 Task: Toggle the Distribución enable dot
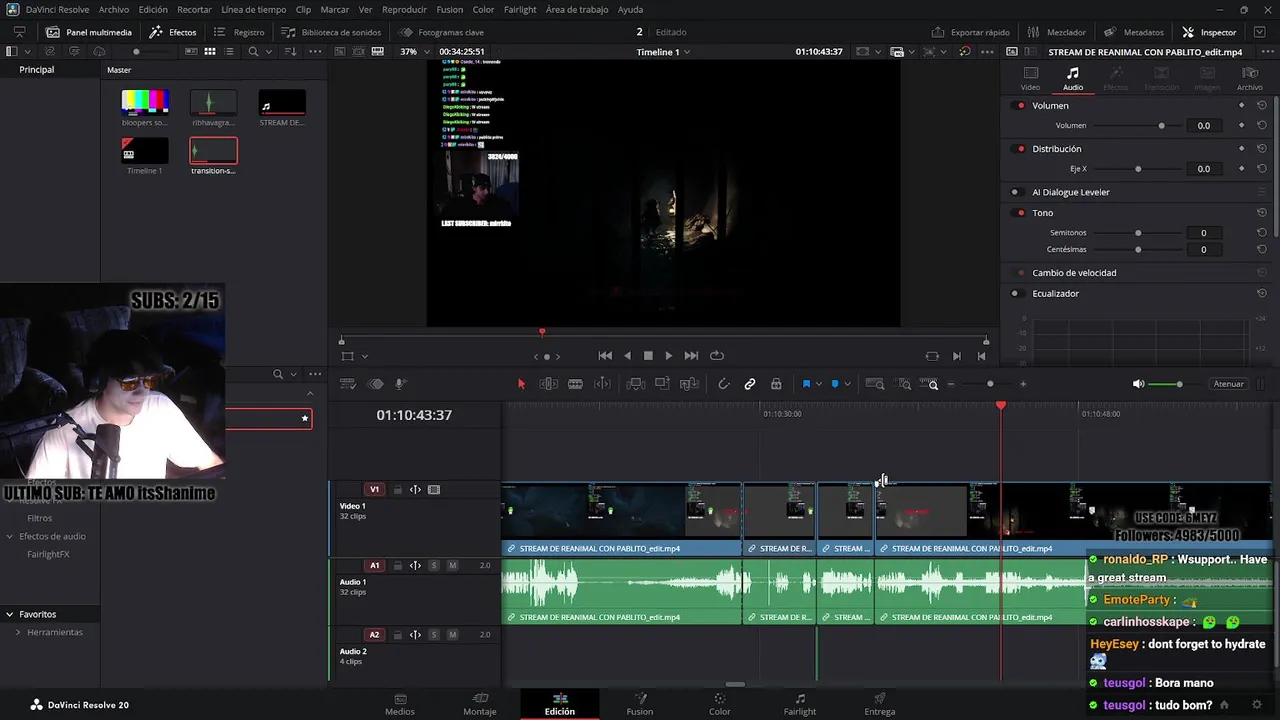pyautogui.click(x=1020, y=149)
